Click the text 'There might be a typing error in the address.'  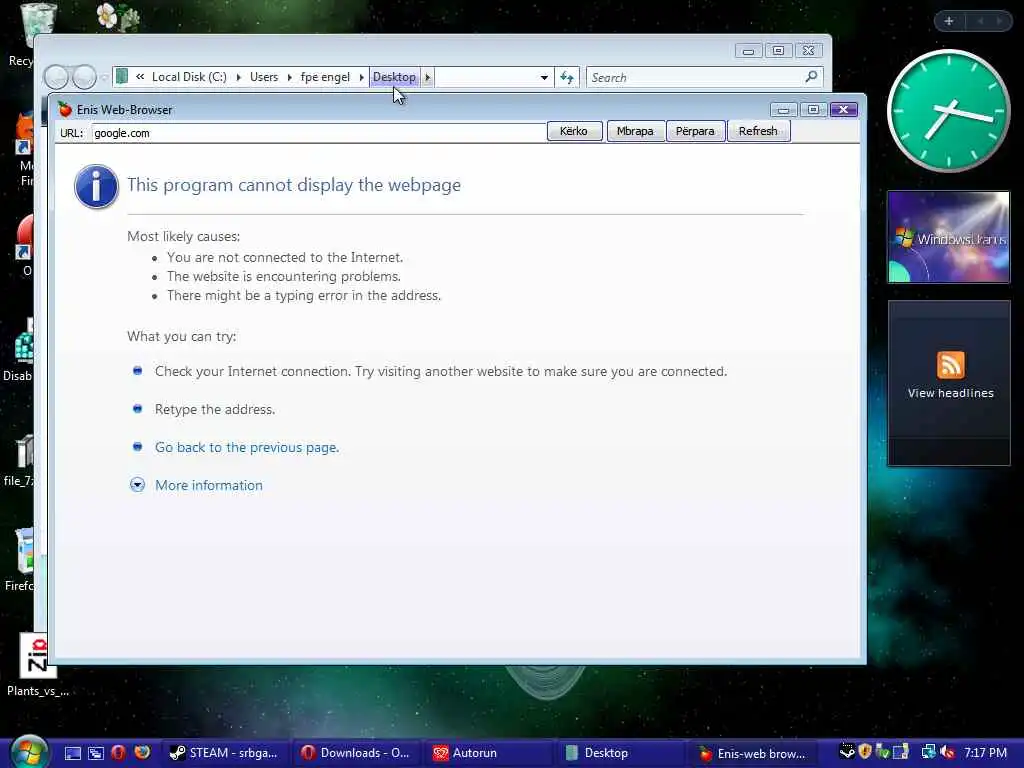pyautogui.click(x=304, y=296)
